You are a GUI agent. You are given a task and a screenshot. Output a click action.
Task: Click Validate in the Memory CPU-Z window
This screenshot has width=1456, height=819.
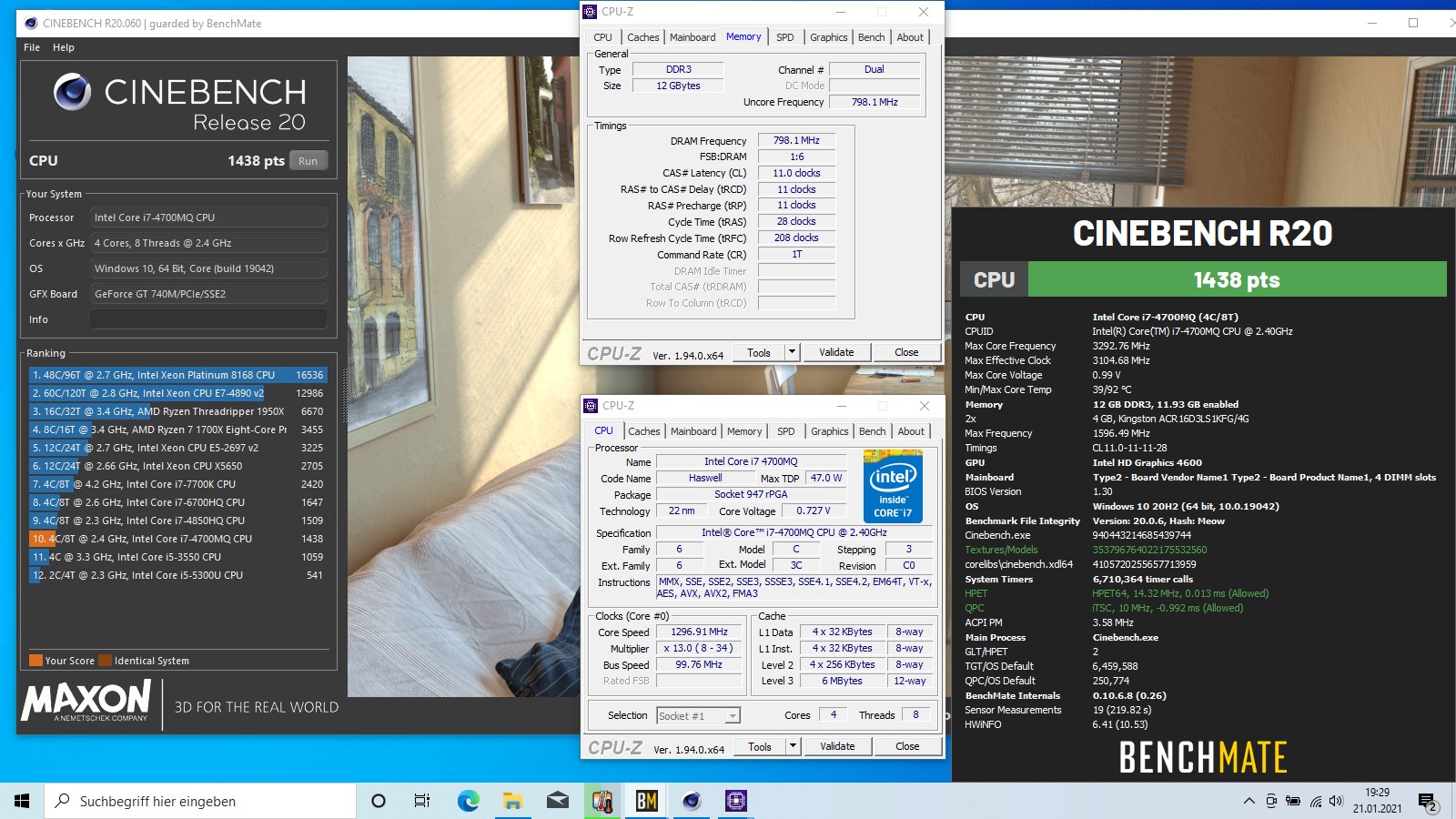[x=836, y=352]
